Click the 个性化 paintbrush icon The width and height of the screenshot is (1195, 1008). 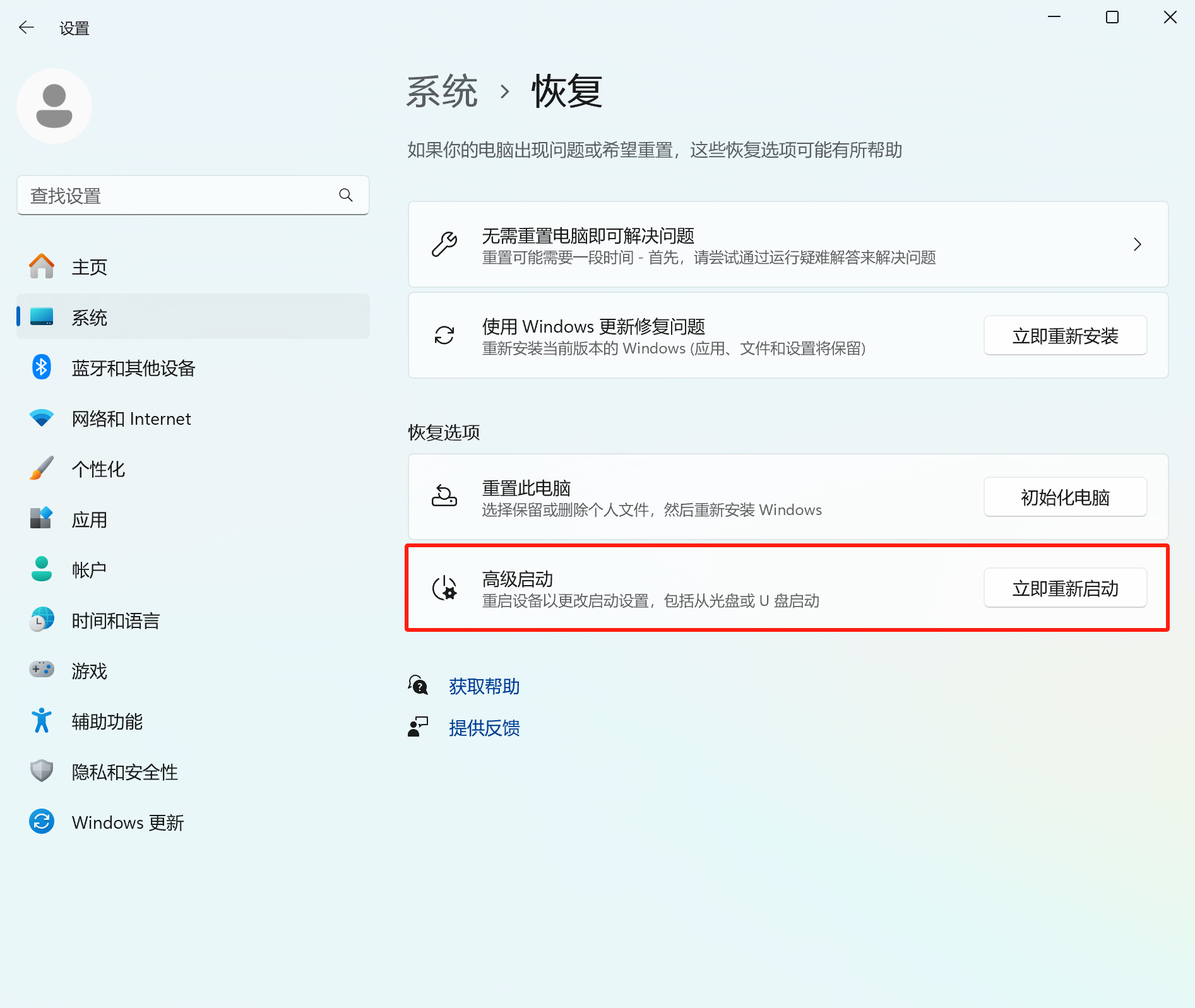42,468
